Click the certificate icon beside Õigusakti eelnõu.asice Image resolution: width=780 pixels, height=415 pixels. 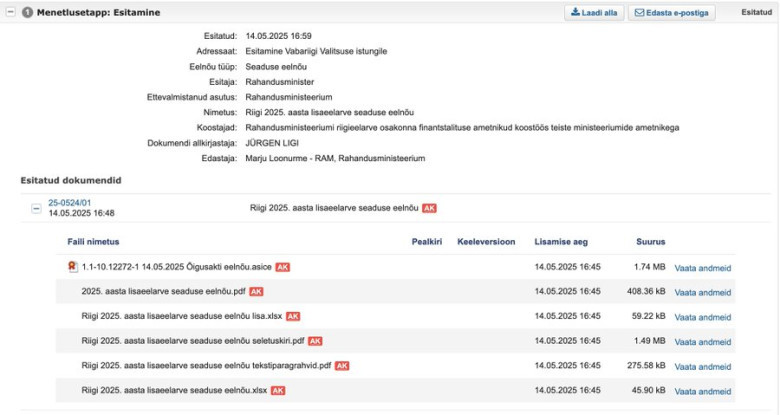coord(71,267)
